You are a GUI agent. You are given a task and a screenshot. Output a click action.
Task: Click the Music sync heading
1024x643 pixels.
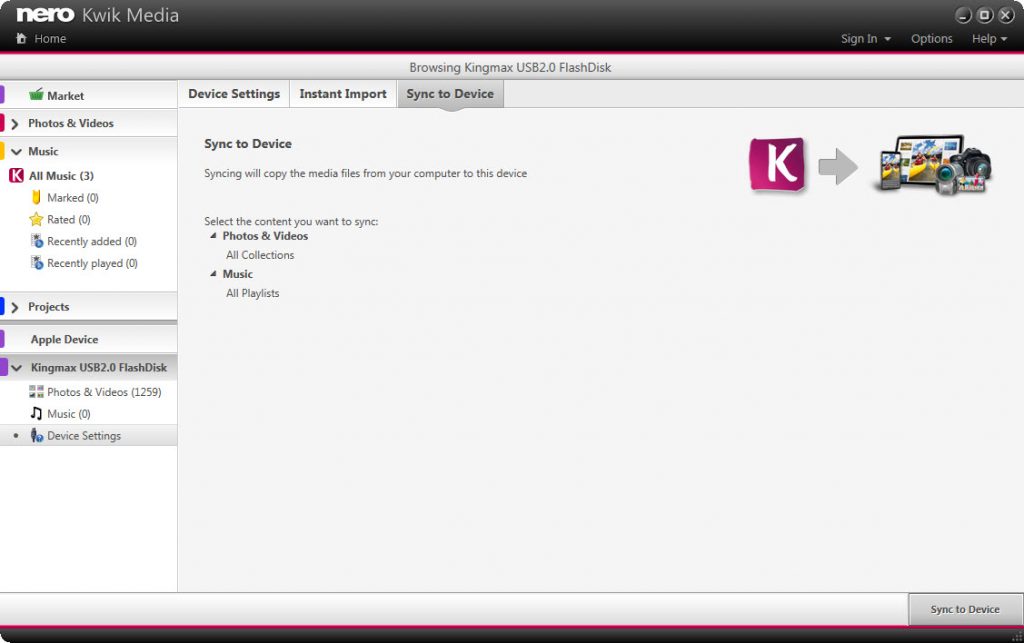click(238, 274)
